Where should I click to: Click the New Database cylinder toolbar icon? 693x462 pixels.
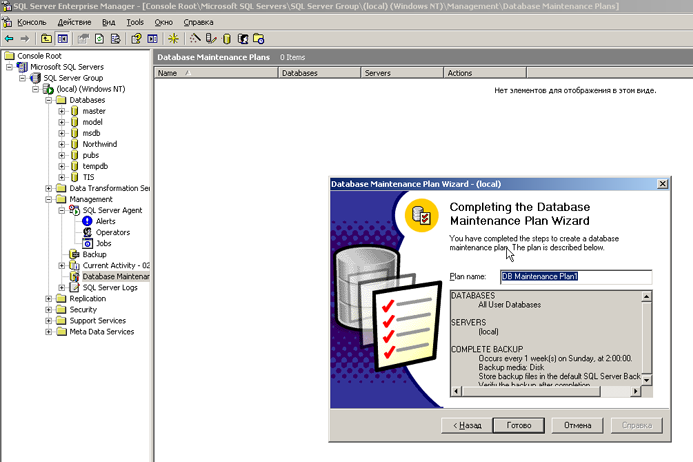tap(226, 39)
